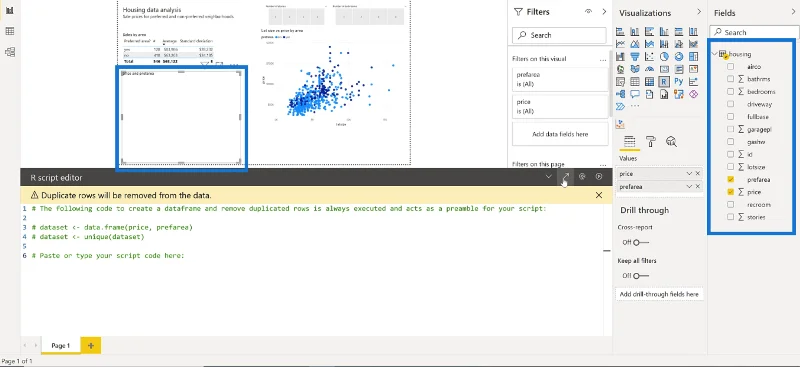Focus the Filters search box
Viewport: 800px width, 367px height.
(x=559, y=35)
